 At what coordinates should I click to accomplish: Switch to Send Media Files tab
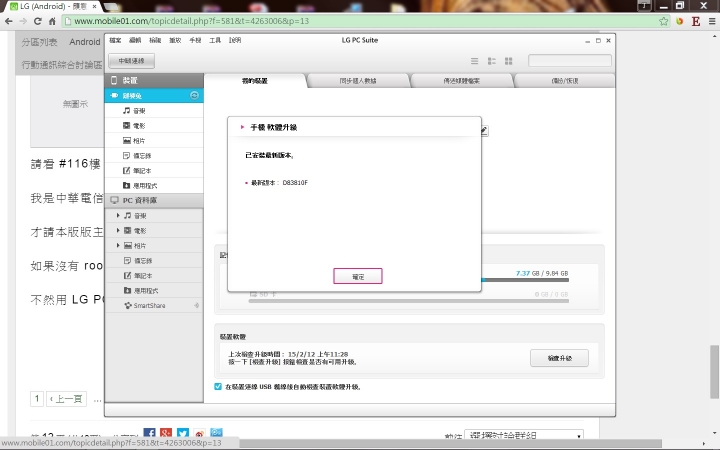click(x=461, y=81)
